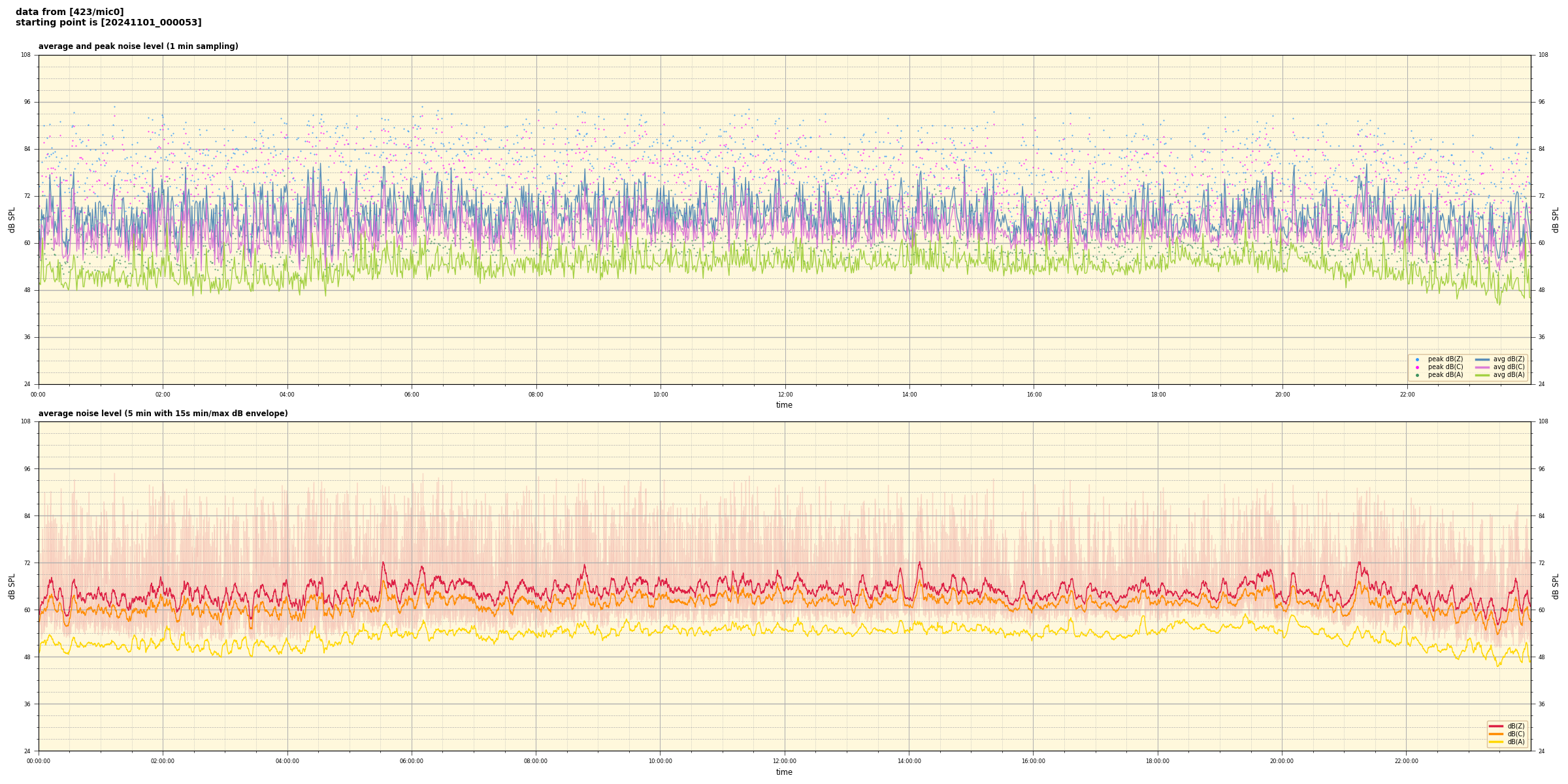The height and width of the screenshot is (784, 1568).
Task: Click the 'average and peak noise level' chart title
Action: pos(138,46)
